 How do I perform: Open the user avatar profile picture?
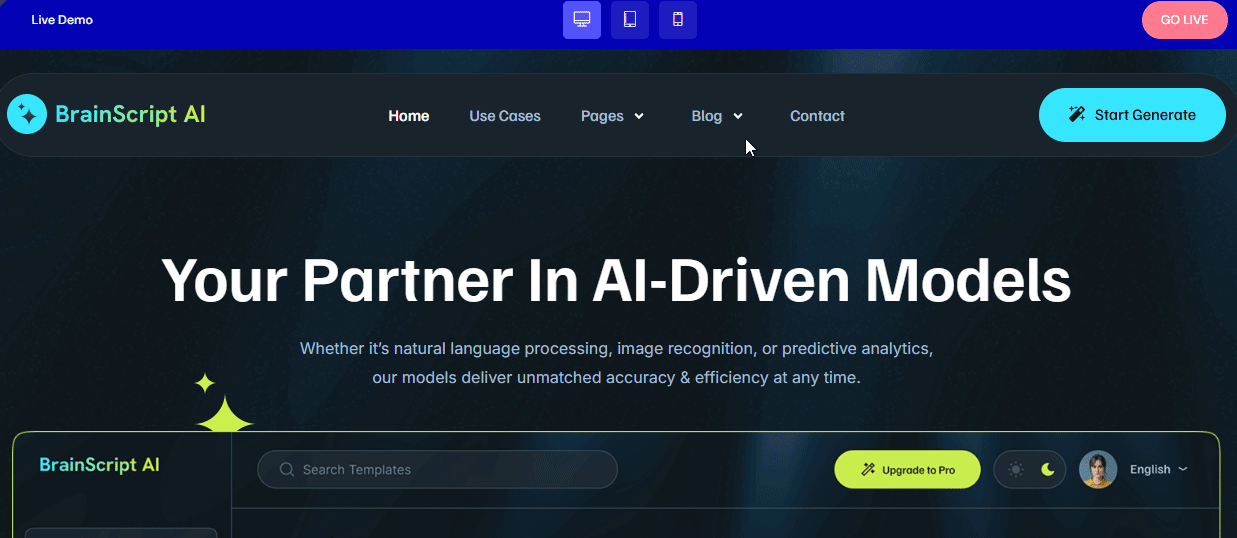[x=1098, y=469]
